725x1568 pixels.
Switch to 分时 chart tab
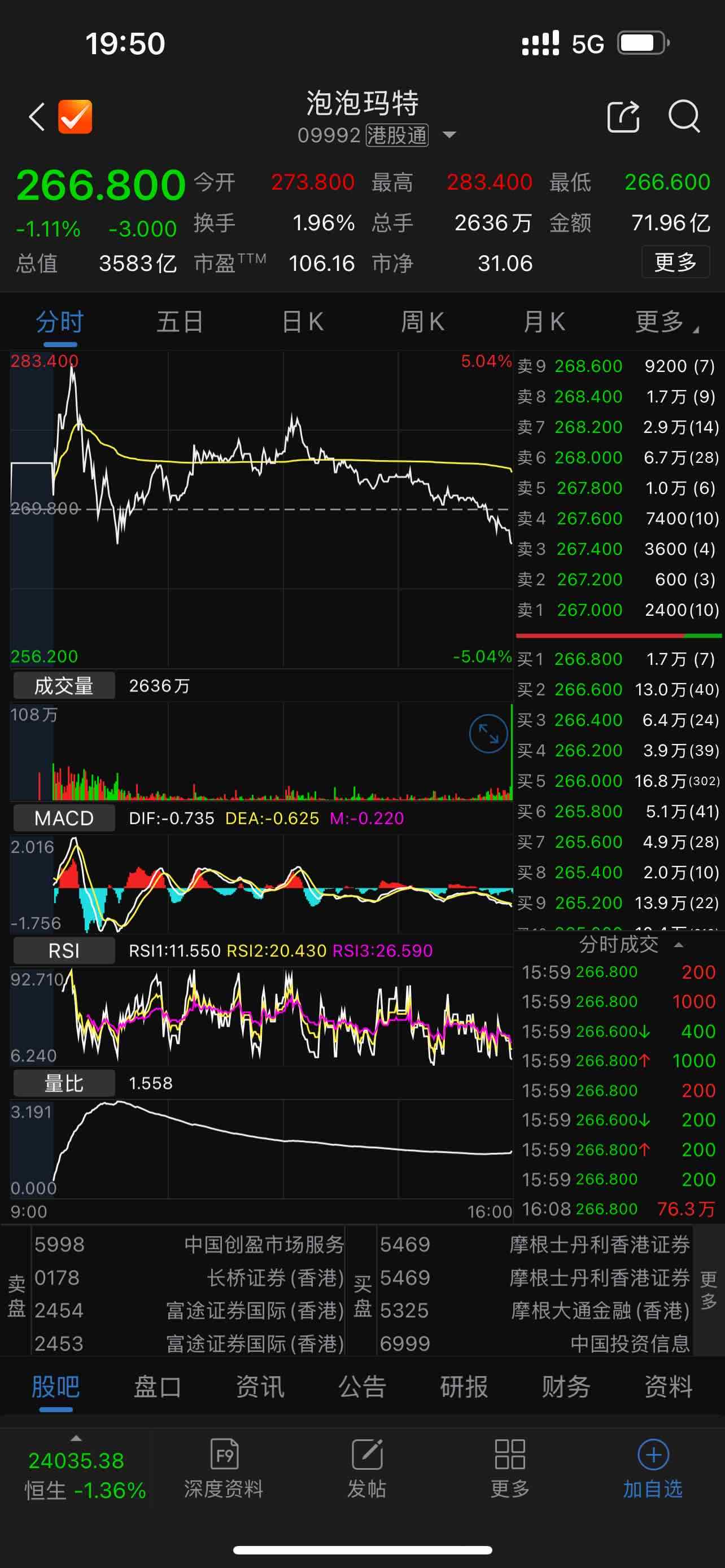[60, 321]
